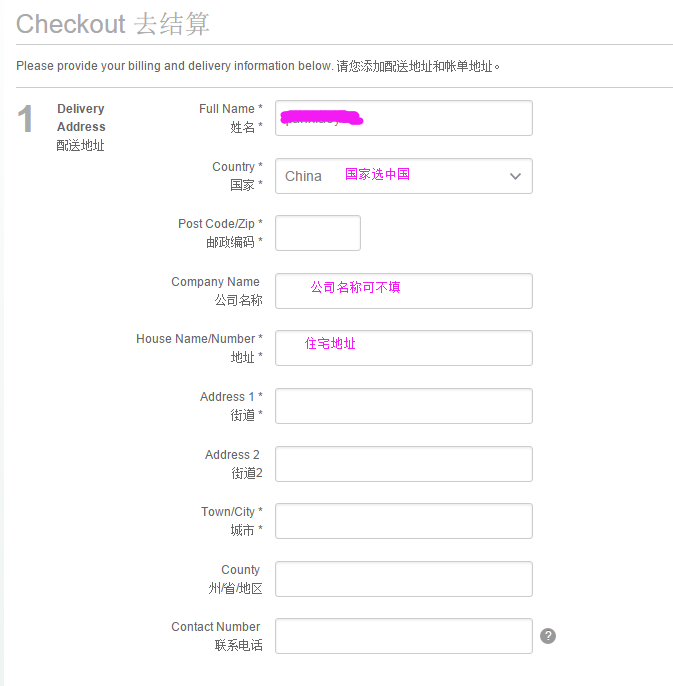
Task: Focus the Contact Number input field
Action: pos(403,636)
